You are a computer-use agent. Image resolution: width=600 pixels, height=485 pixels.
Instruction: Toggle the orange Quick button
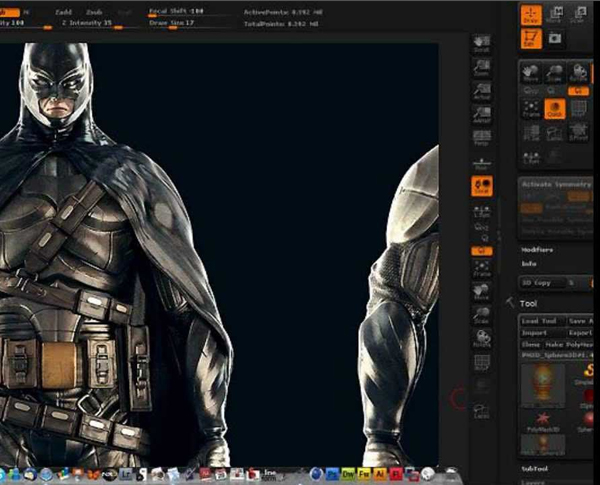[554, 108]
